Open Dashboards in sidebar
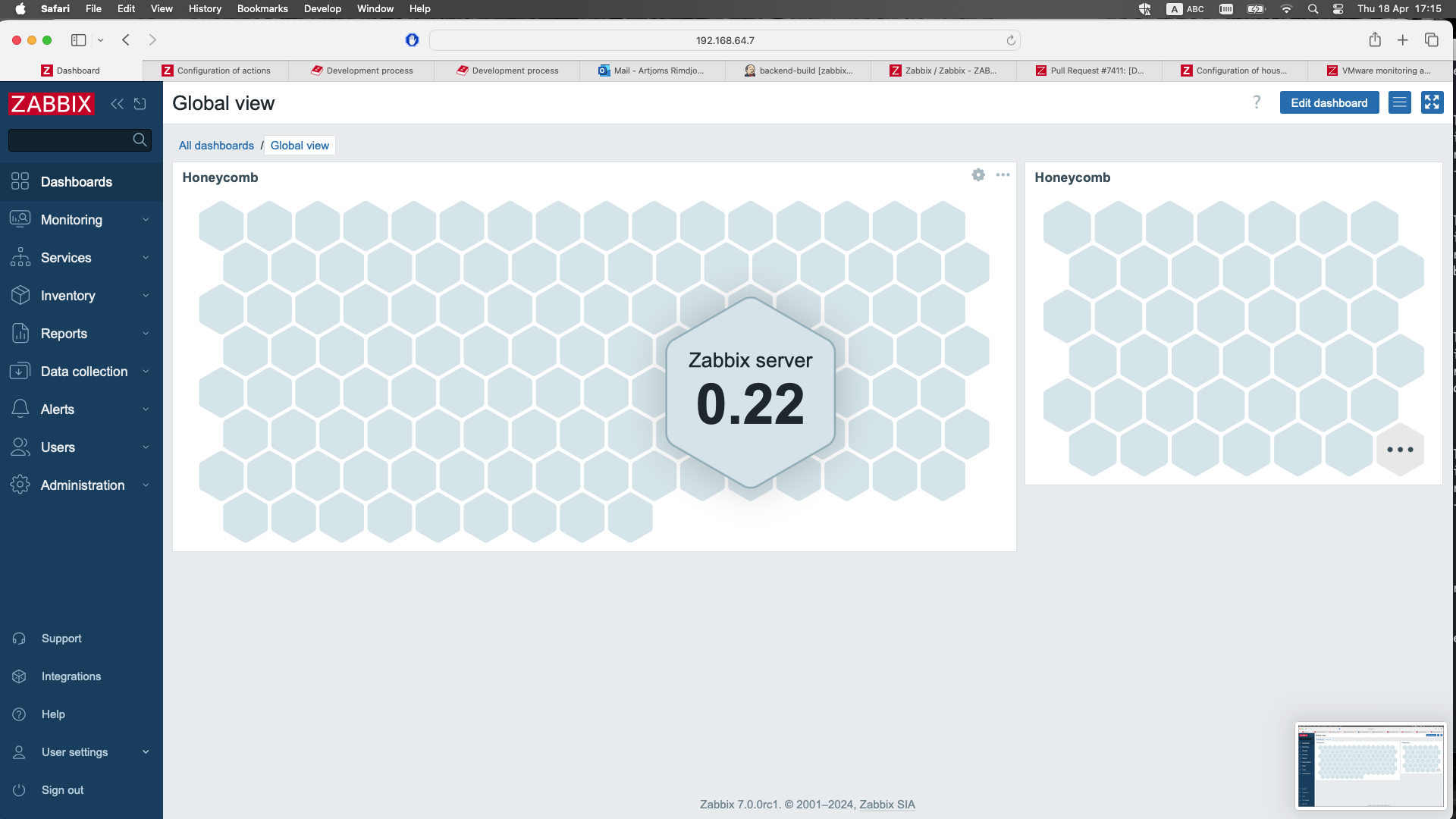Viewport: 1456px width, 819px height. click(81, 182)
